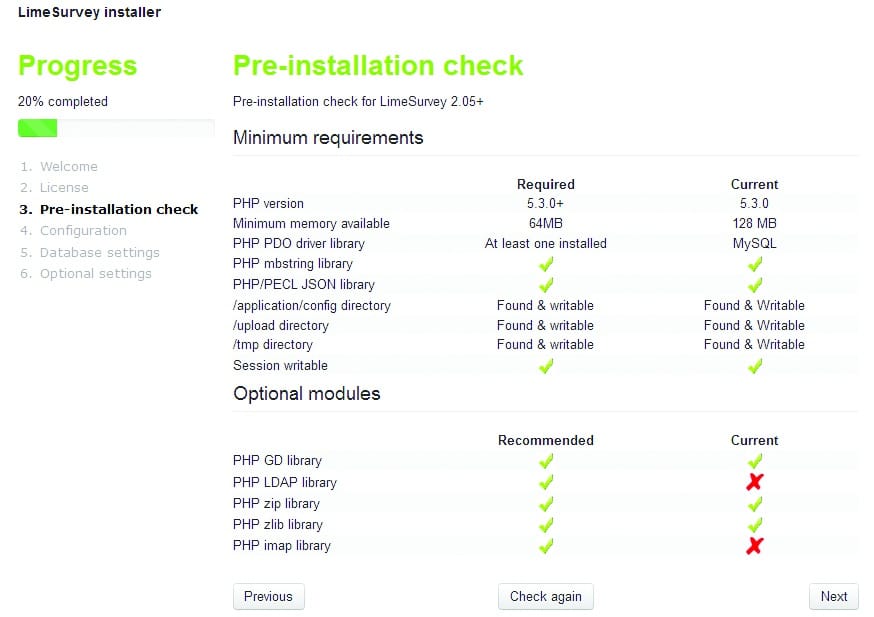Select Pre-installation check step
The height and width of the screenshot is (617, 874).
[x=118, y=209]
